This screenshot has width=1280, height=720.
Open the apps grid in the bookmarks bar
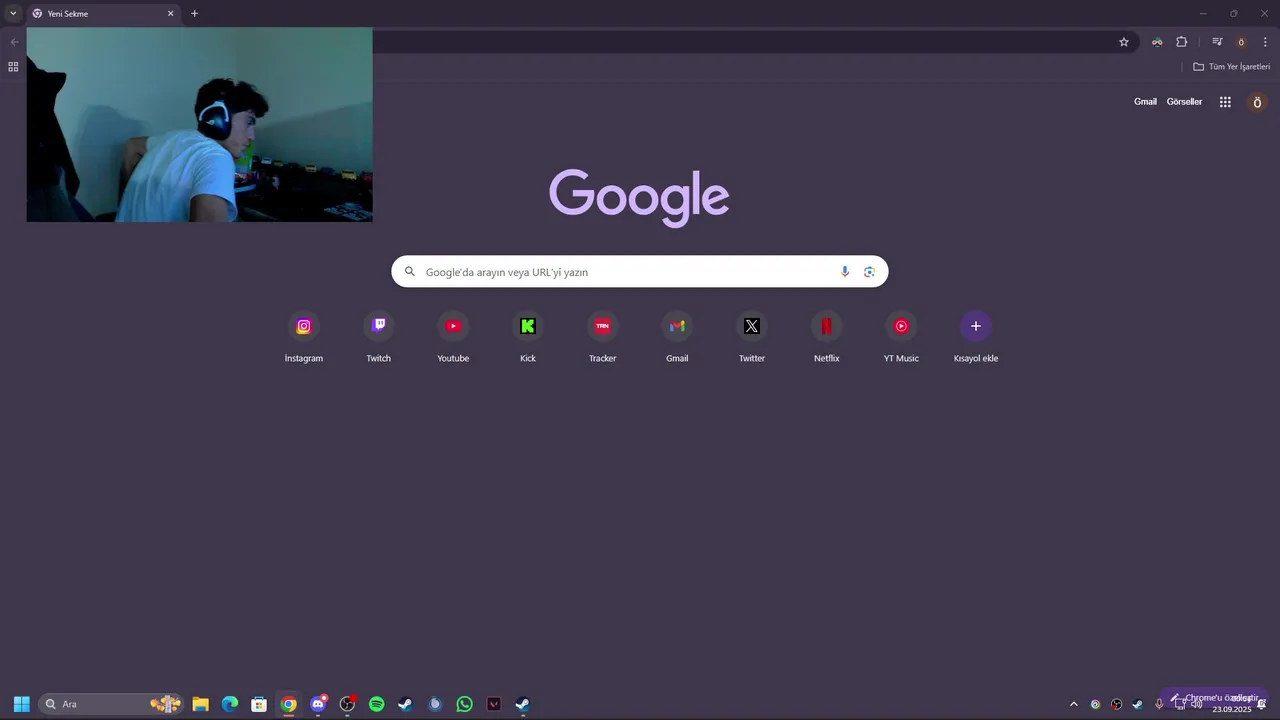coord(13,67)
